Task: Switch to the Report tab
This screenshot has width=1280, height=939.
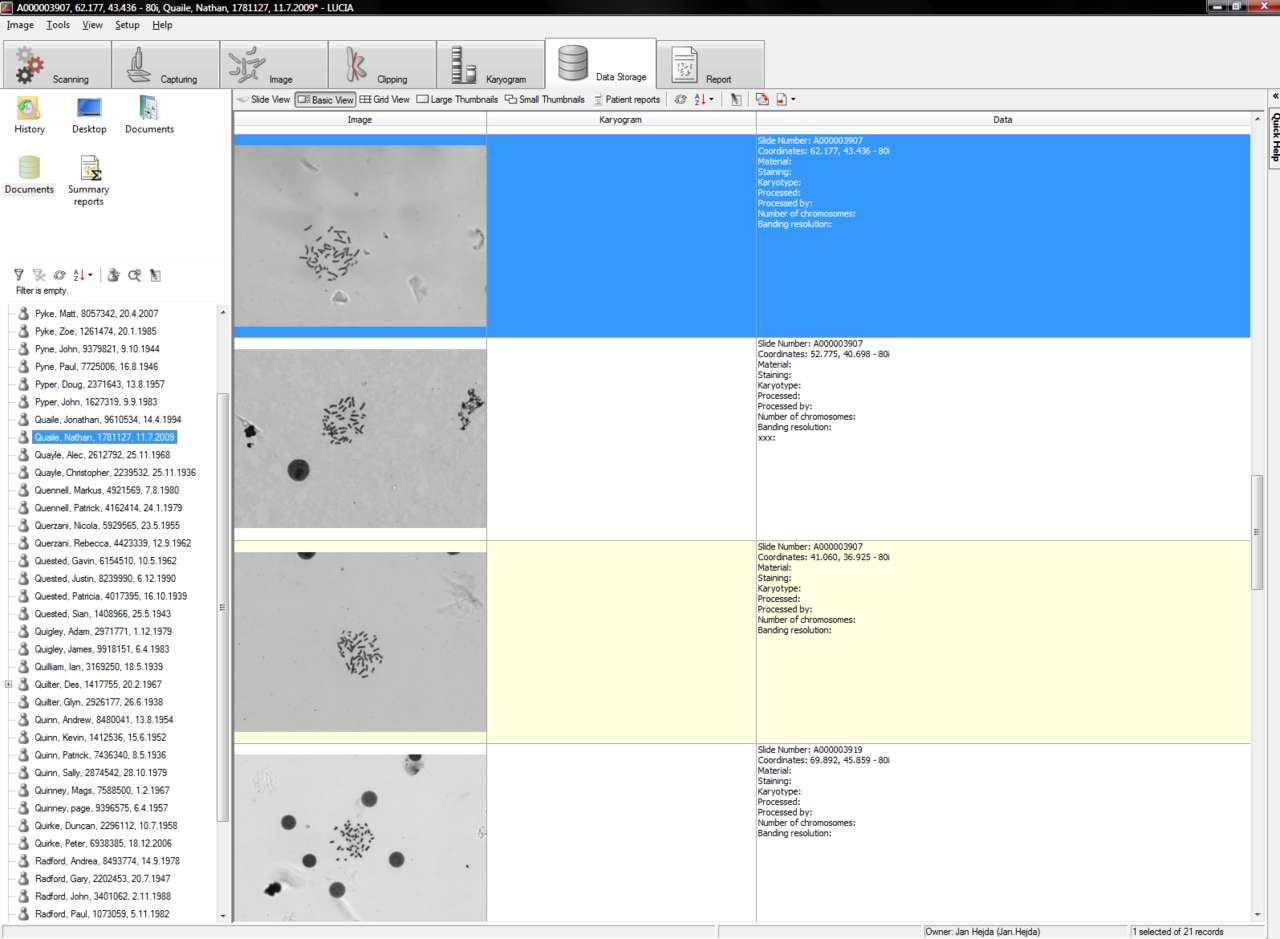Action: [x=710, y=64]
